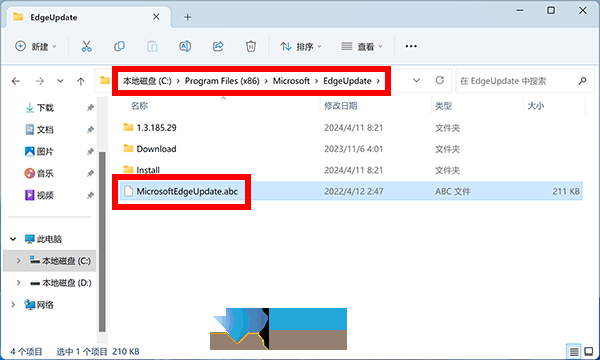Viewport: 600px width, 360px height.
Task: Expand the 本地磁盘 (D:) tree node
Action: point(18,283)
